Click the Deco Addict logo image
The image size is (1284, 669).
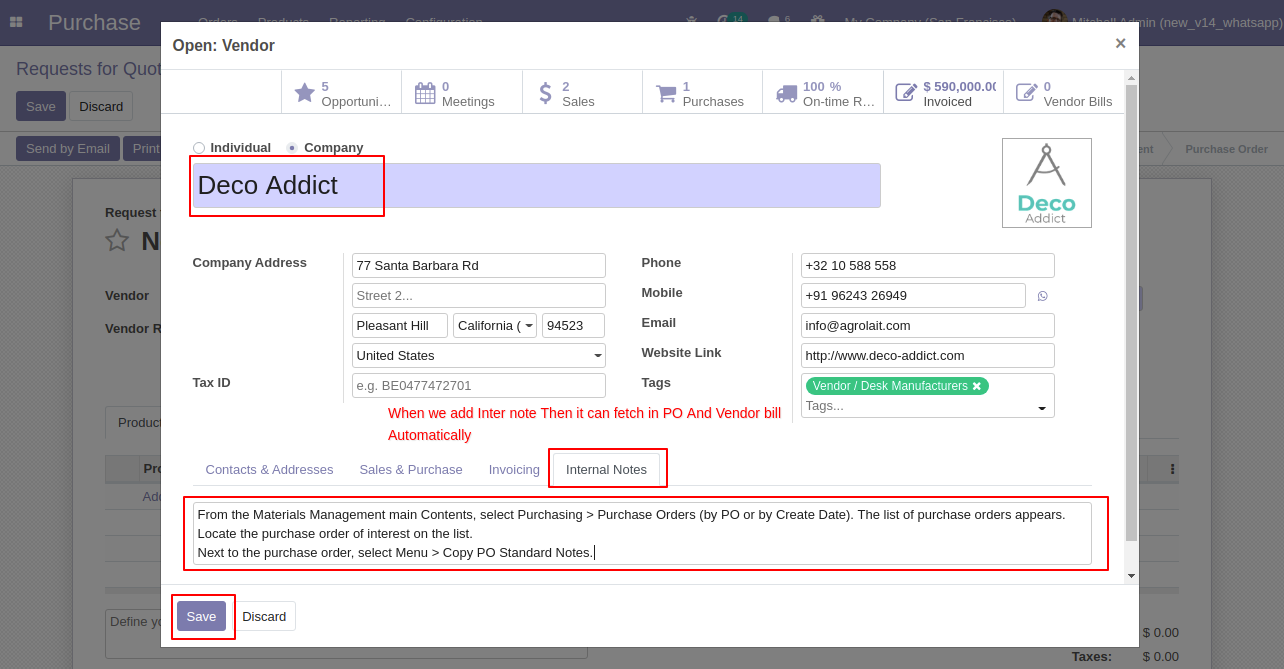point(1047,183)
